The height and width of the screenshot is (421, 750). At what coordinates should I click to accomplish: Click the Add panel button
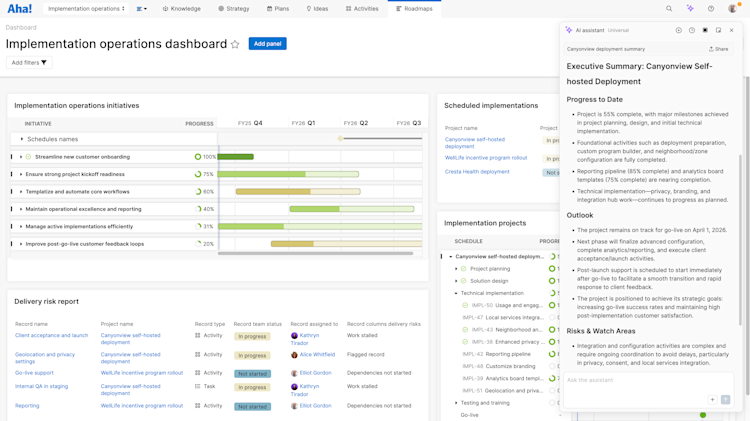[x=267, y=44]
